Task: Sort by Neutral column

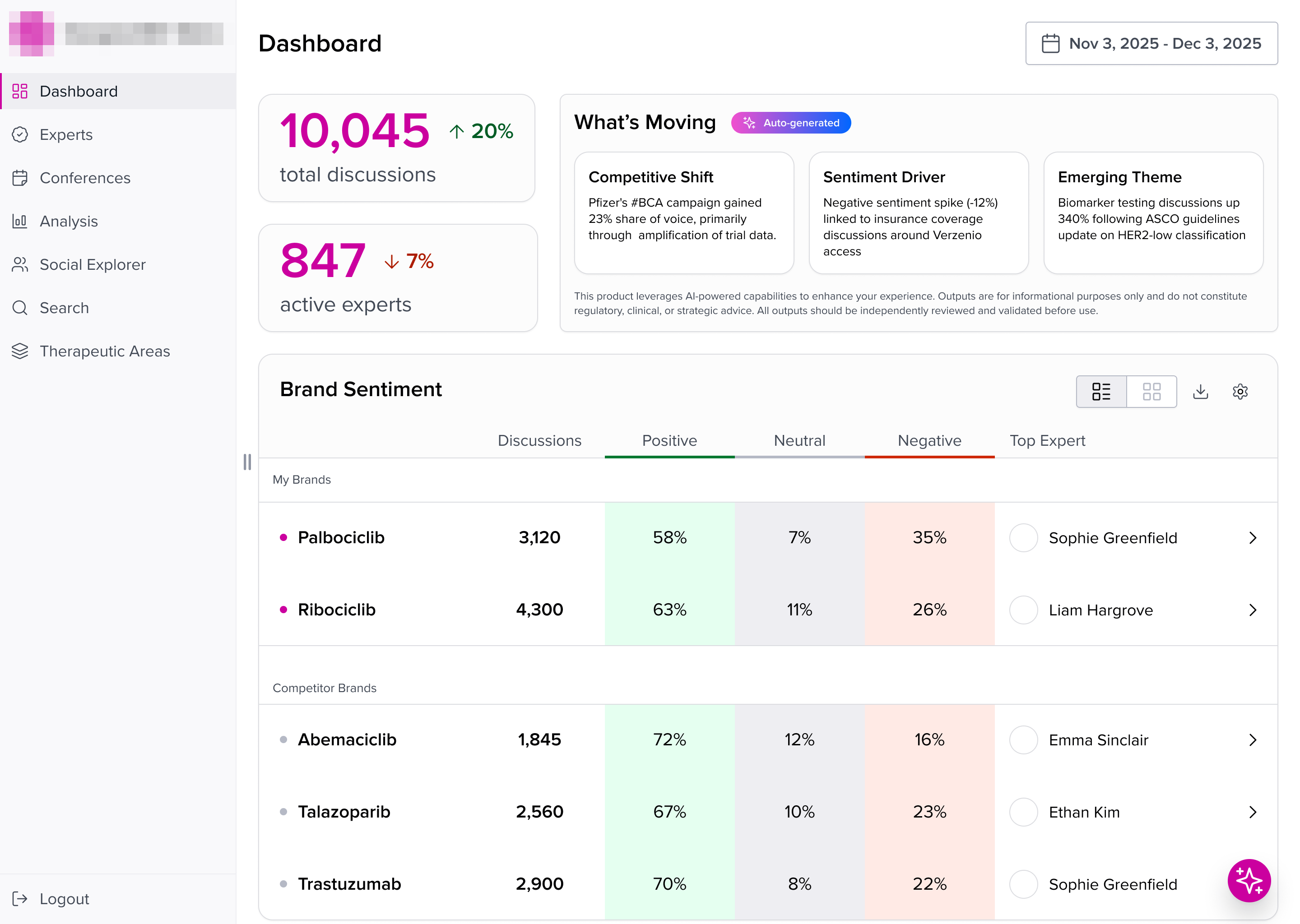Action: (799, 440)
